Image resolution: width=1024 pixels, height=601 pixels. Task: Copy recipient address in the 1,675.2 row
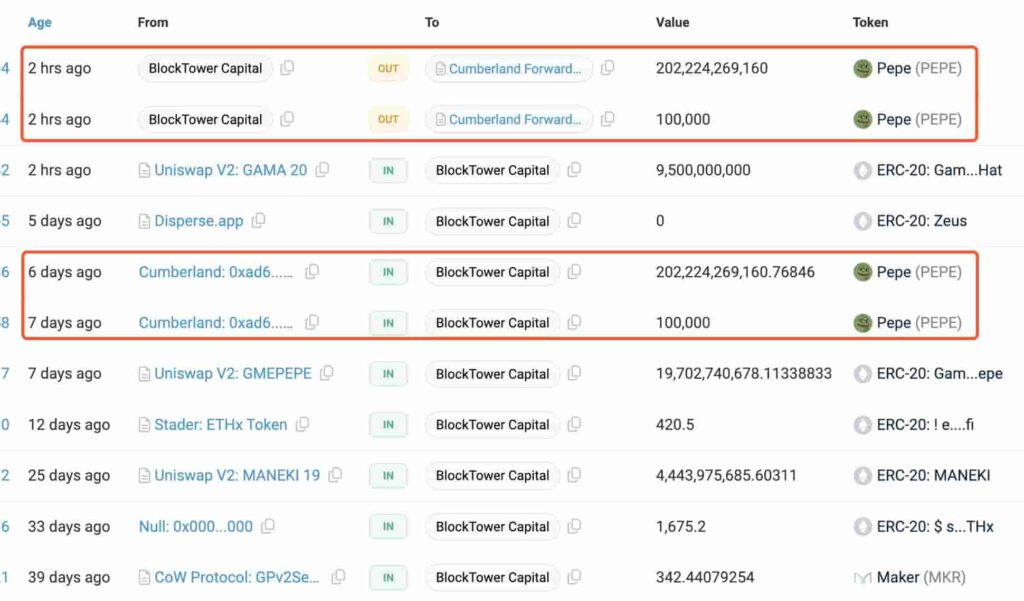tap(574, 527)
